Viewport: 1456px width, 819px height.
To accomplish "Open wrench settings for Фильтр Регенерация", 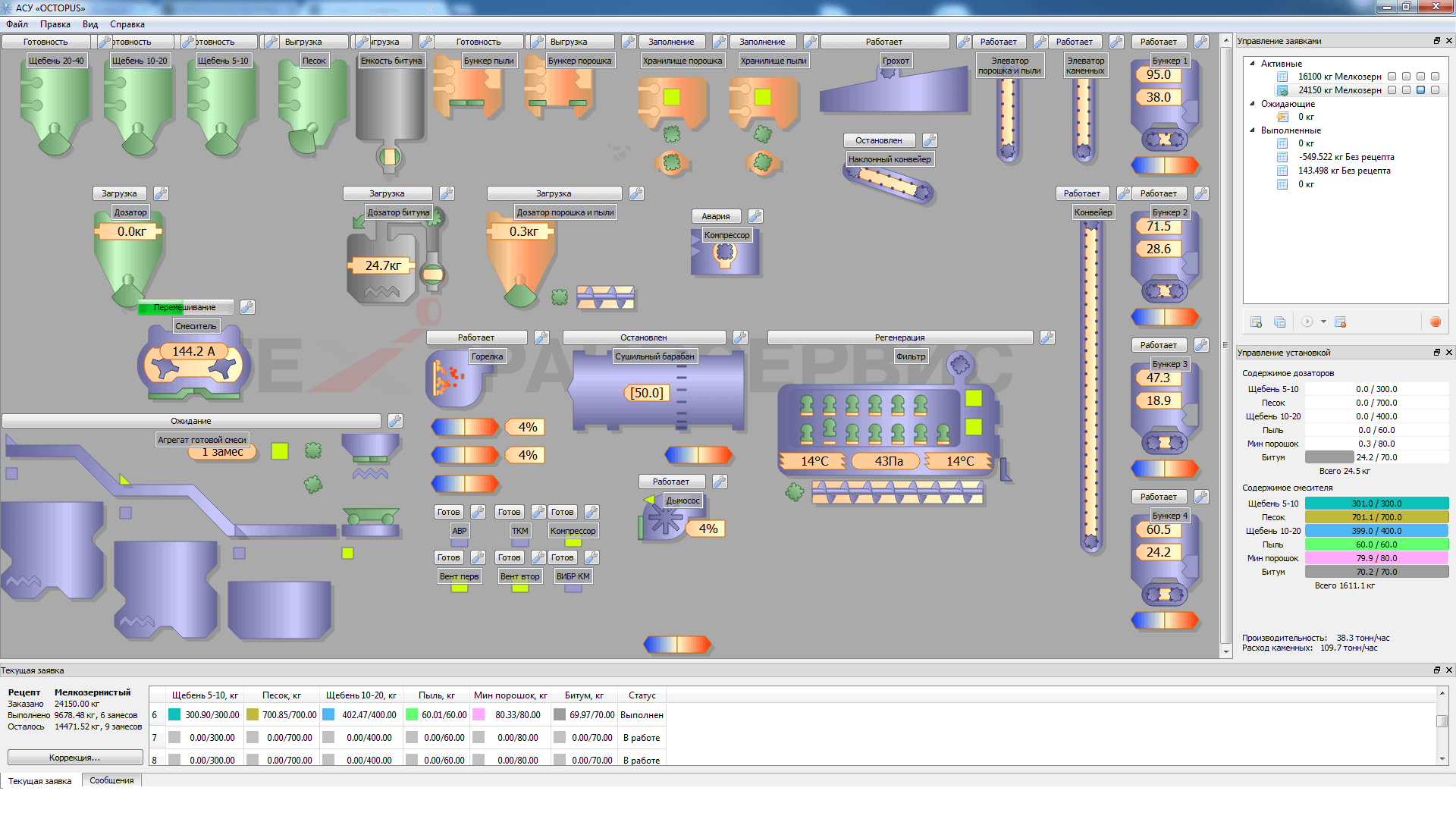I will 1047,337.
